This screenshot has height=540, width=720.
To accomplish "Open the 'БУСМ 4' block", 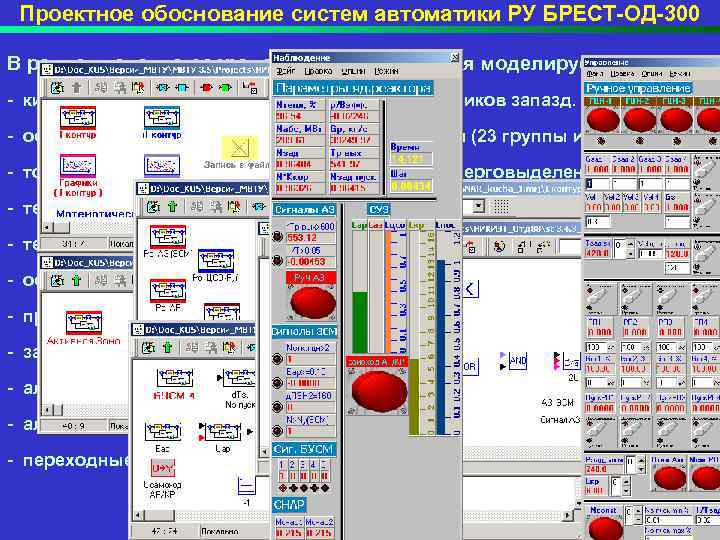I will (175, 379).
